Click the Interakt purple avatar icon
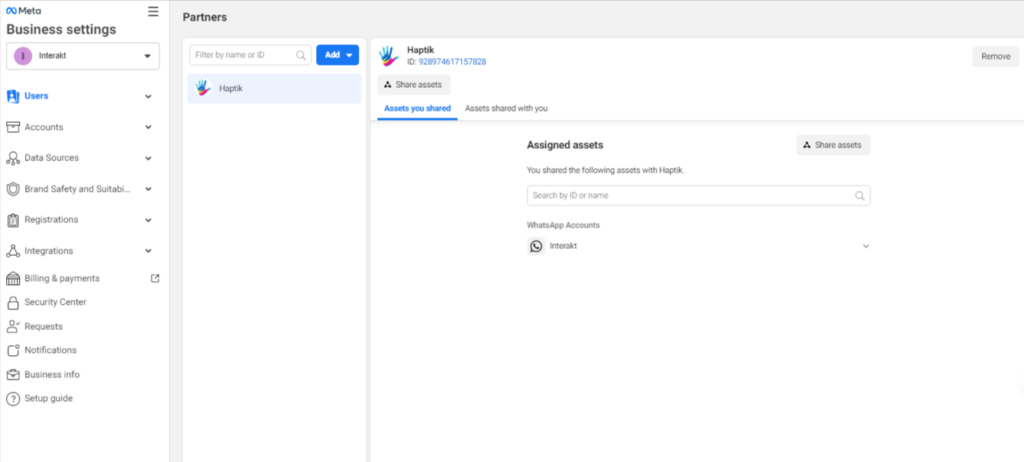Image resolution: width=1024 pixels, height=462 pixels. pos(23,56)
